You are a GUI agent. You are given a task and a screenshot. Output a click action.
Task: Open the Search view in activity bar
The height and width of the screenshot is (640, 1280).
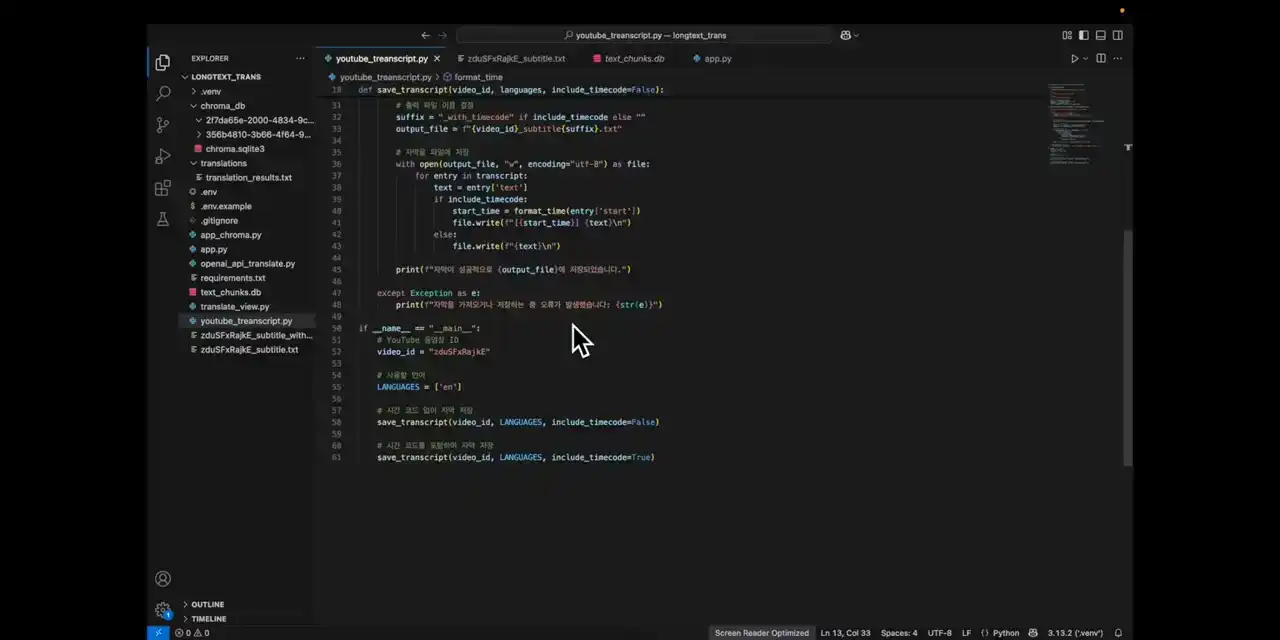[163, 93]
